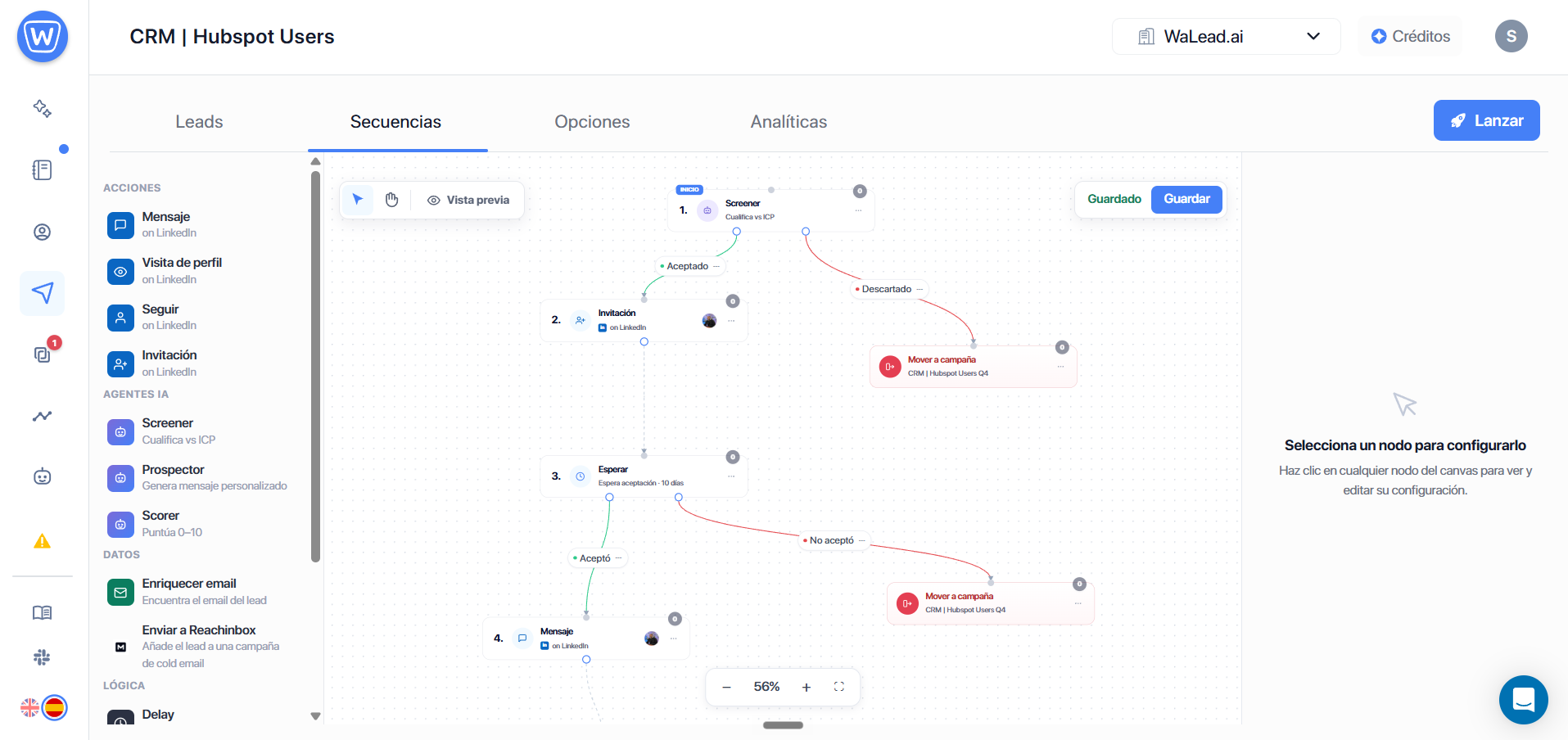The image size is (1568, 740).
Task: Click the actions panel scroll-up arrow
Action: coord(315,161)
